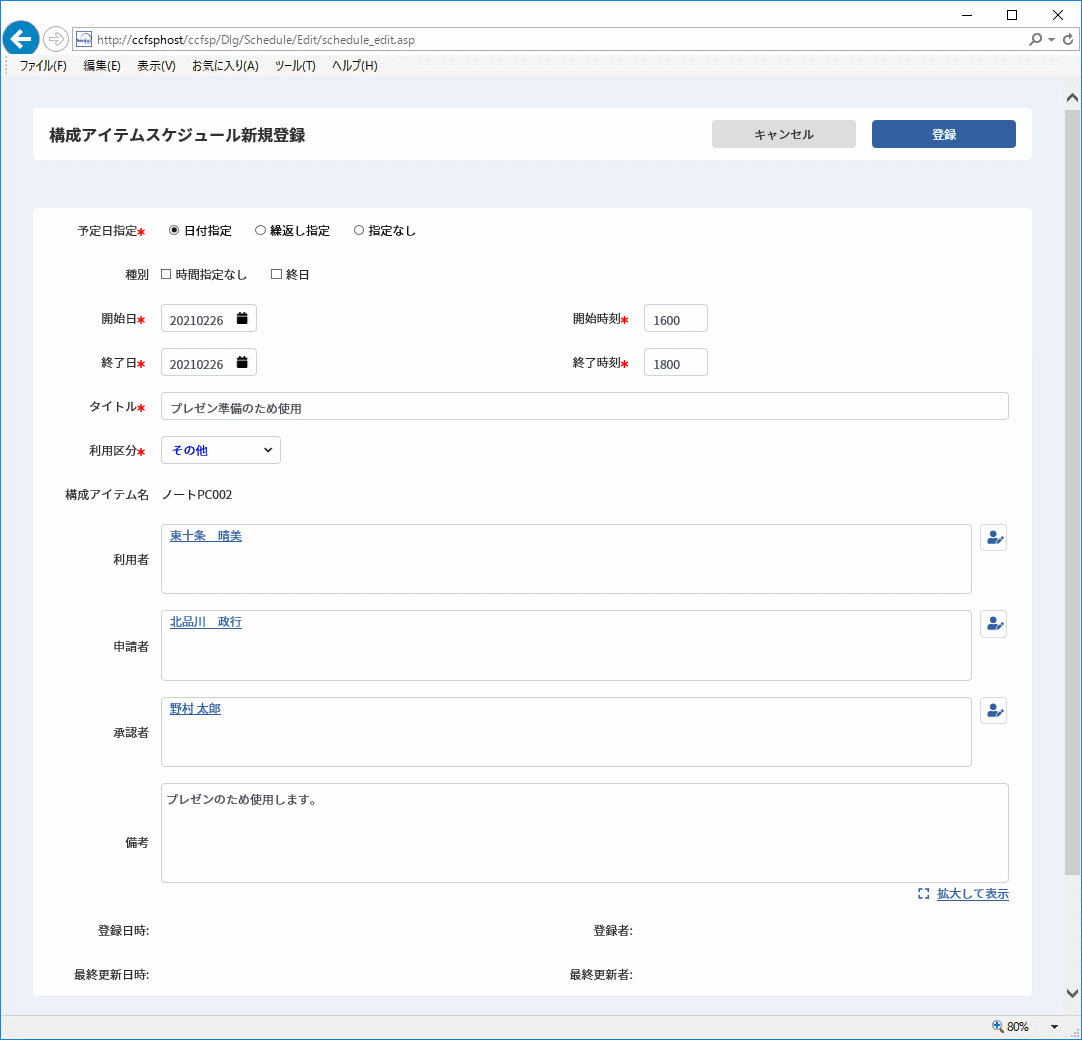Click the タイトル text field
The width and height of the screenshot is (1082, 1040).
pyautogui.click(x=584, y=406)
